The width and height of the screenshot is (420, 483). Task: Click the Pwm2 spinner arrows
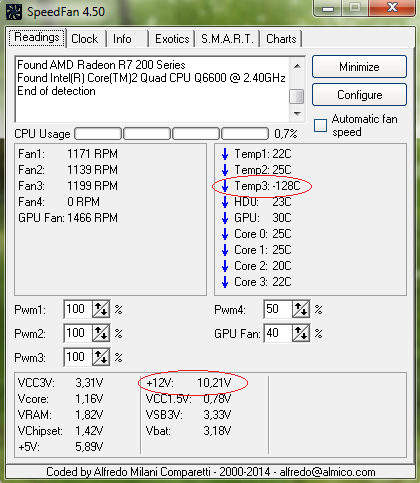(x=101, y=333)
